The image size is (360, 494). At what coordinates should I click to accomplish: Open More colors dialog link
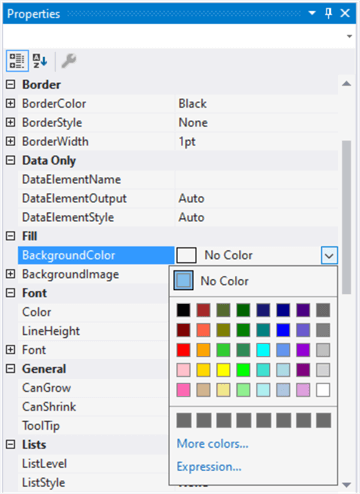click(x=213, y=444)
